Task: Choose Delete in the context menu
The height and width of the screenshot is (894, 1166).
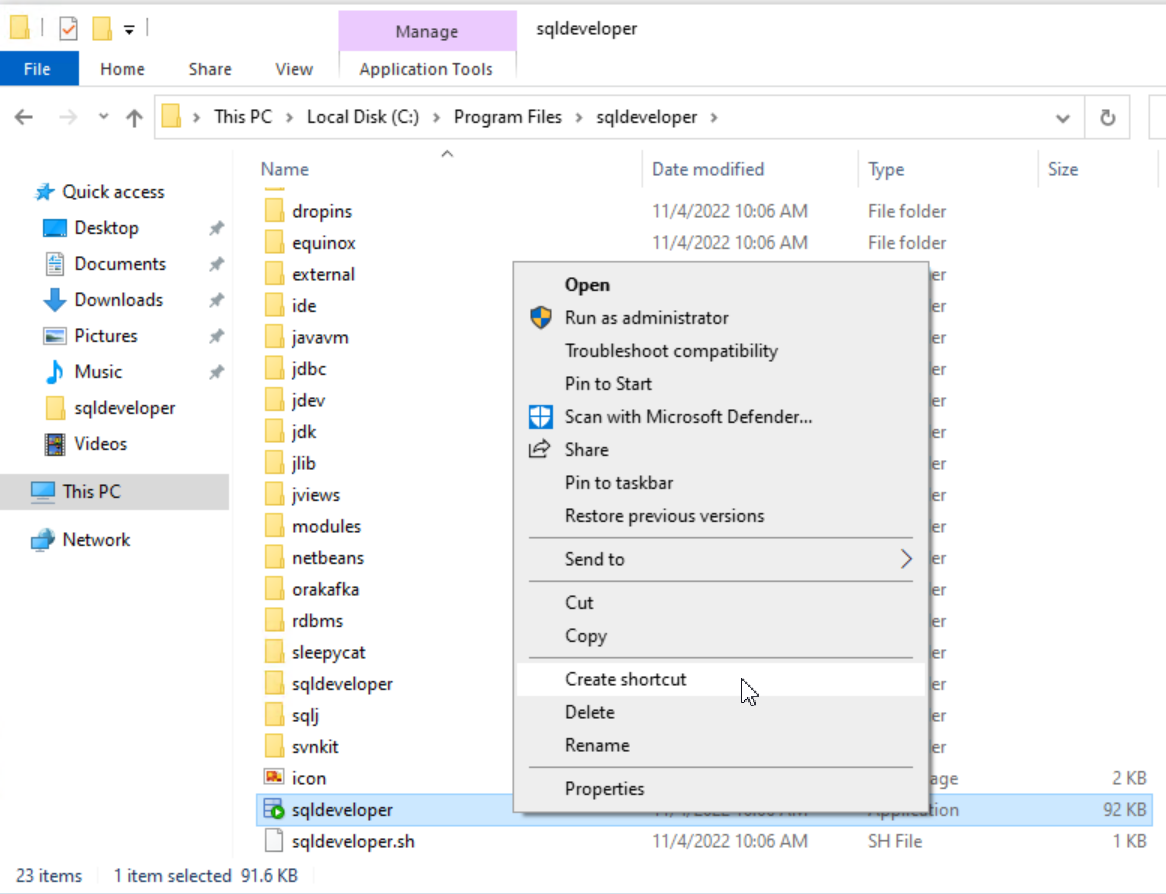Action: click(x=720, y=713)
